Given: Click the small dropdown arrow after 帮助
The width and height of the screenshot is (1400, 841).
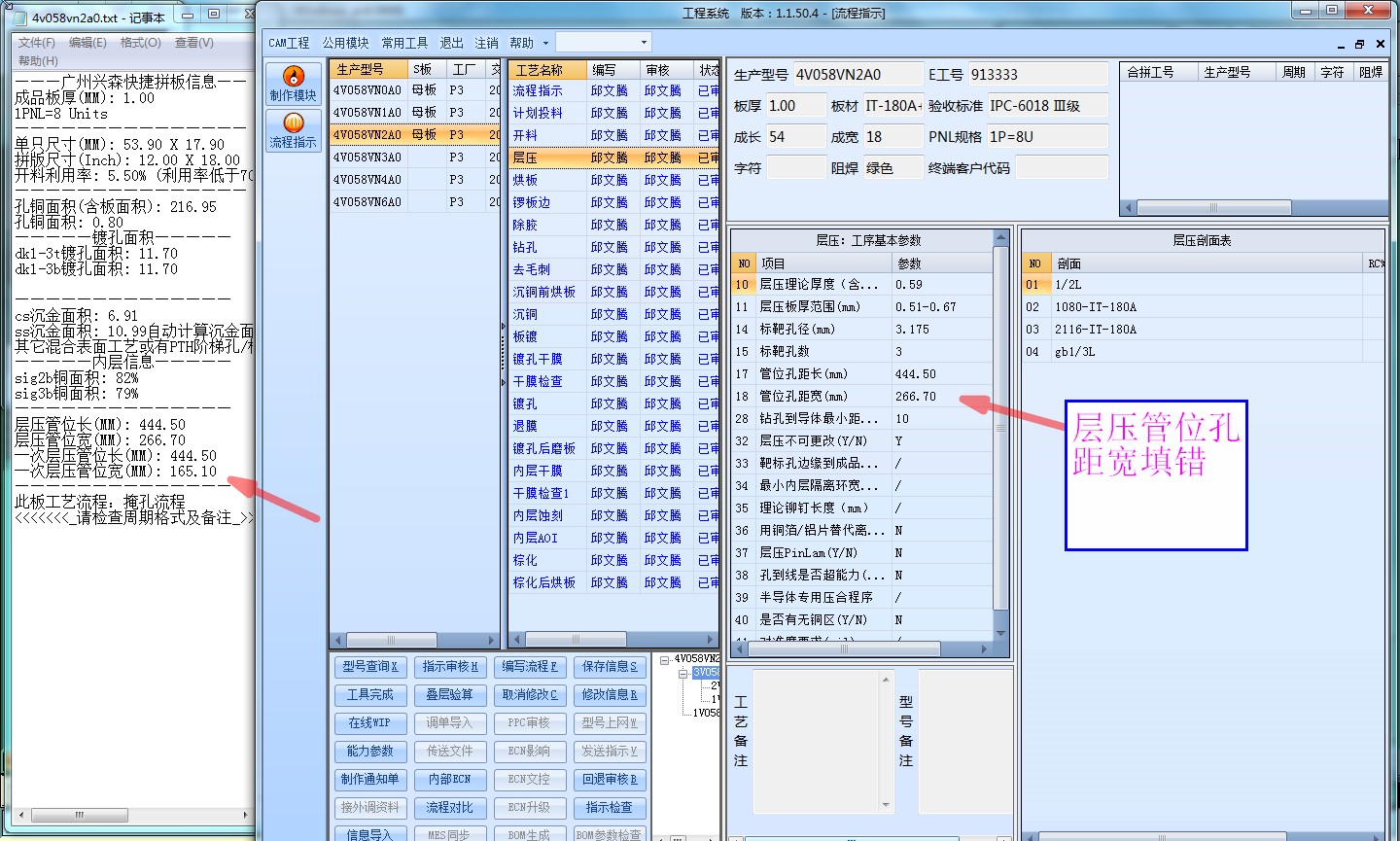Looking at the screenshot, I should coord(545,43).
